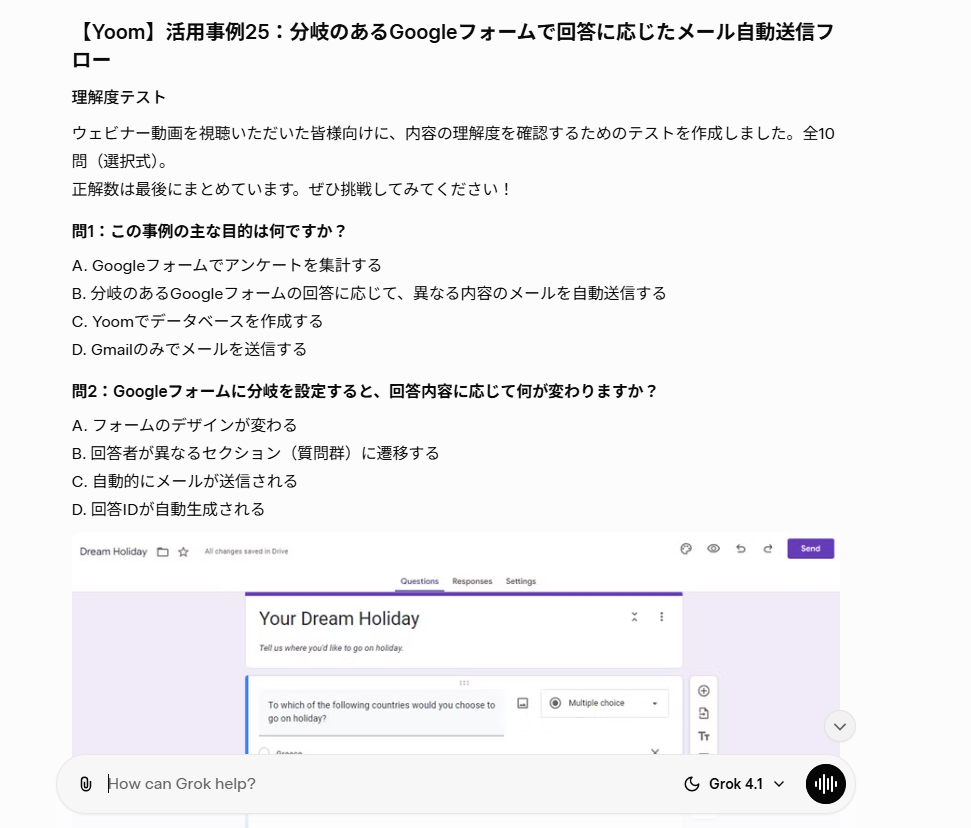Click the ウェビナー動画を視聴いただいた intro paragraph
971x828 pixels.
pyautogui.click(x=453, y=147)
